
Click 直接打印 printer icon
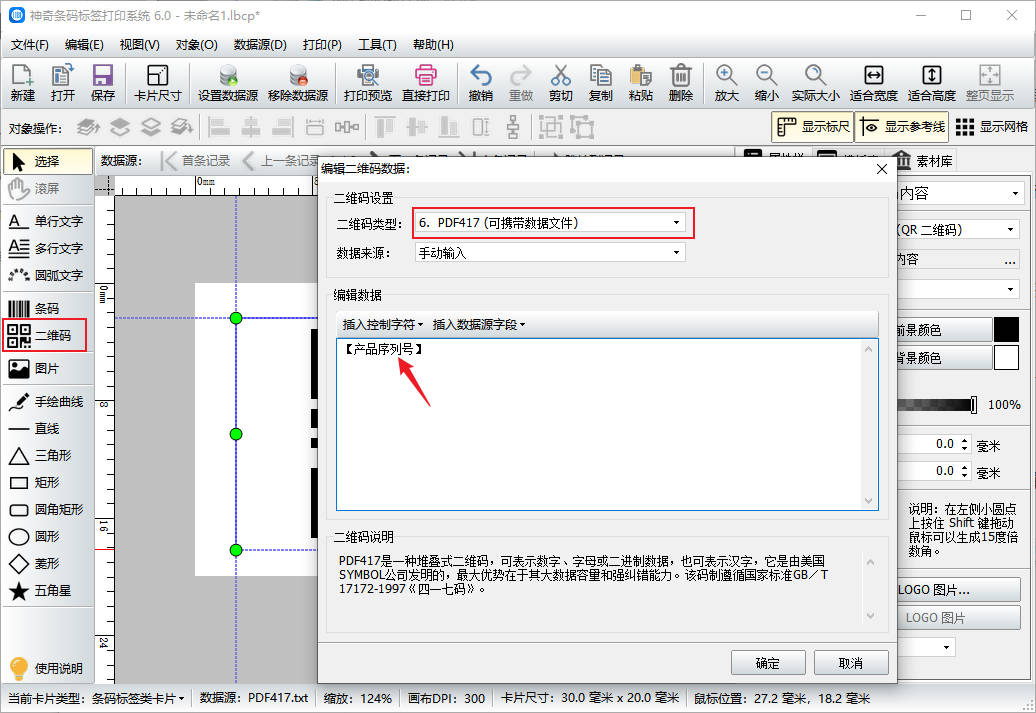(x=426, y=83)
